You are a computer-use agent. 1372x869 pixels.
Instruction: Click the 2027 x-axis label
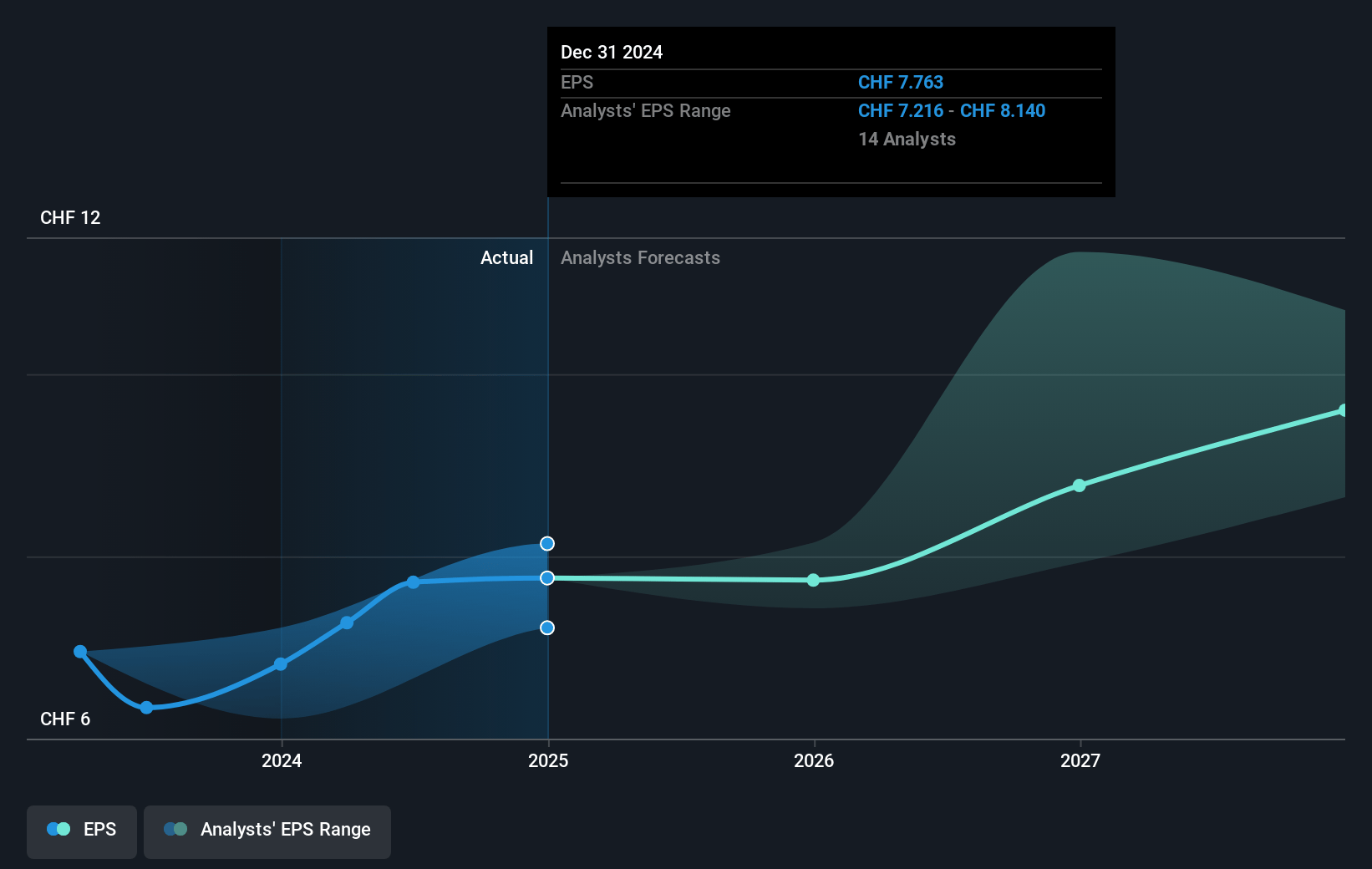pos(1080,760)
